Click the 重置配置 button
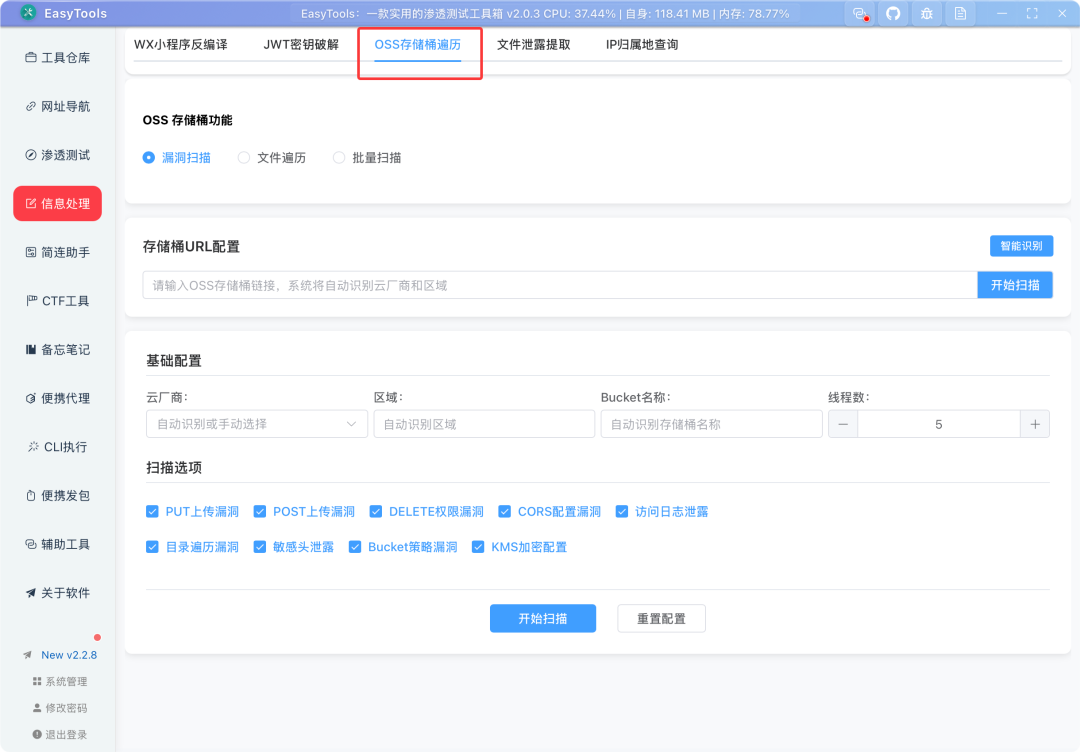The width and height of the screenshot is (1080, 752). (x=661, y=618)
